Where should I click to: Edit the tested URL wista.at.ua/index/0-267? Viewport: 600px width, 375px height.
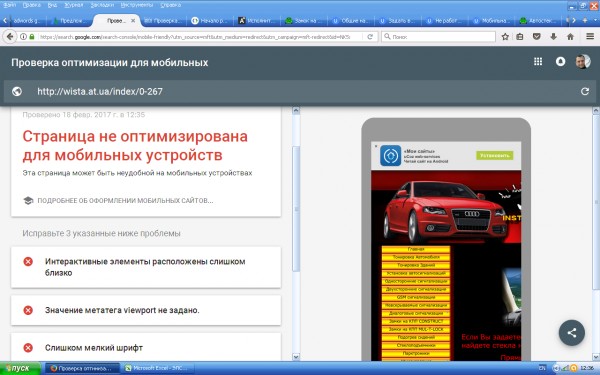[100, 91]
